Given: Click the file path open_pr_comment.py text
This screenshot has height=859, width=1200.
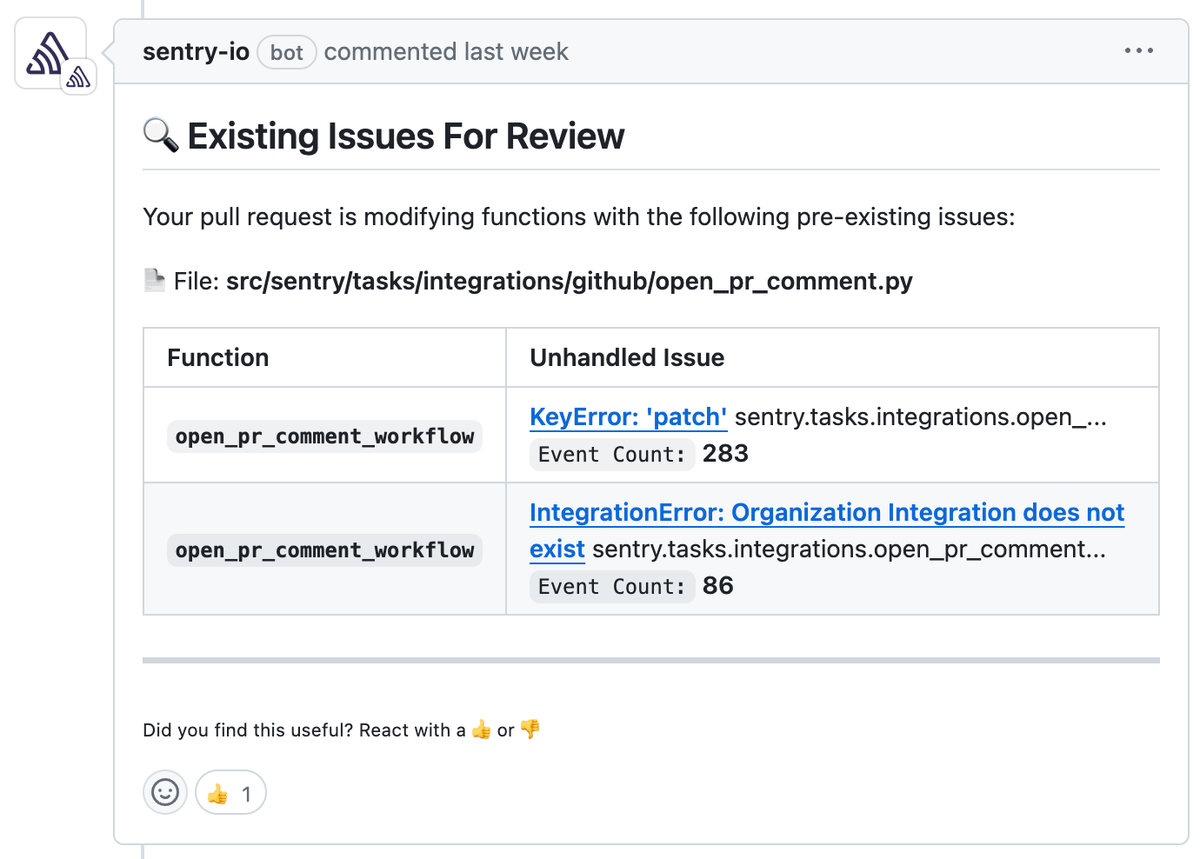Looking at the screenshot, I should tap(569, 281).
